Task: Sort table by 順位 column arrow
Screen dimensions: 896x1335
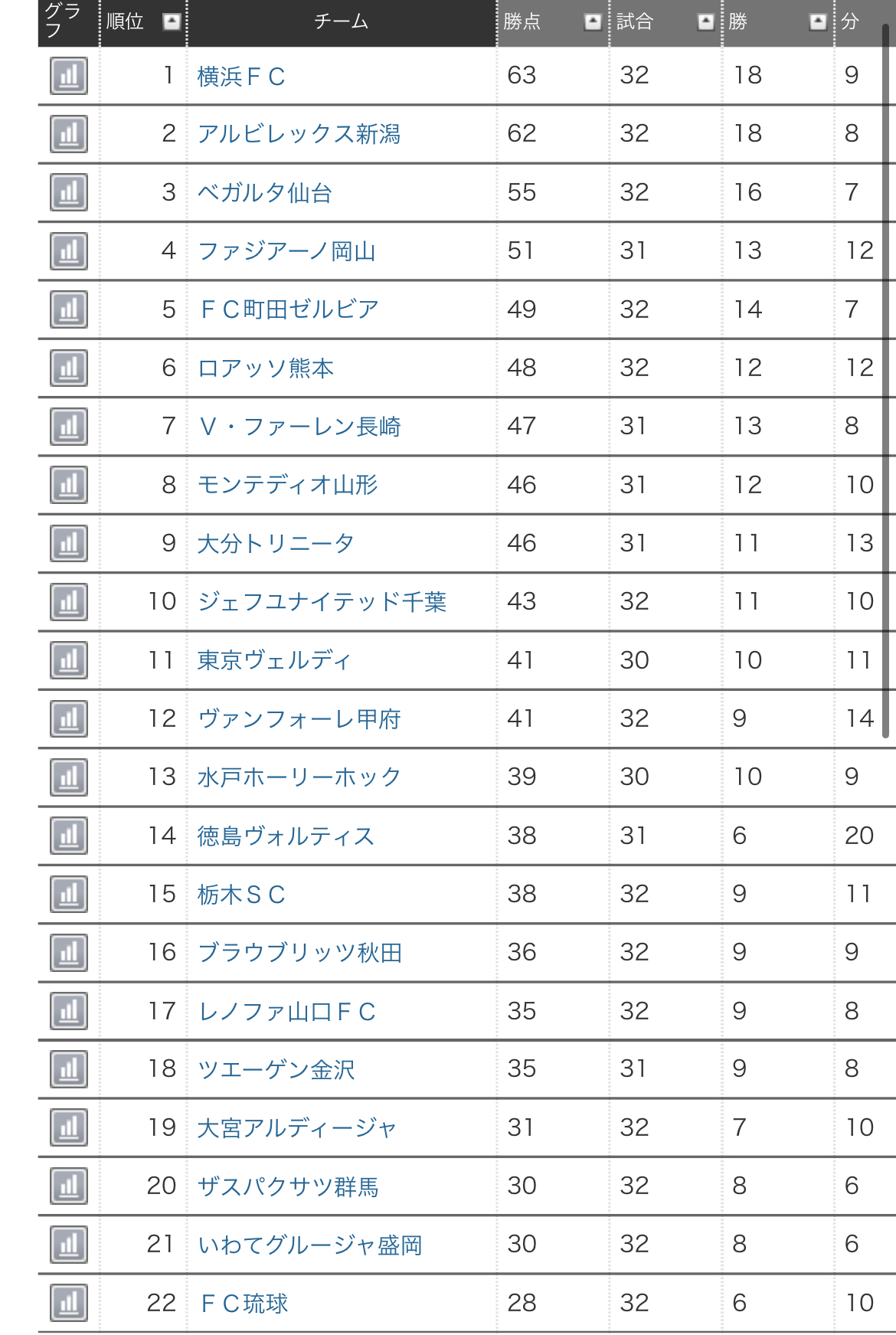Action: pos(172,21)
